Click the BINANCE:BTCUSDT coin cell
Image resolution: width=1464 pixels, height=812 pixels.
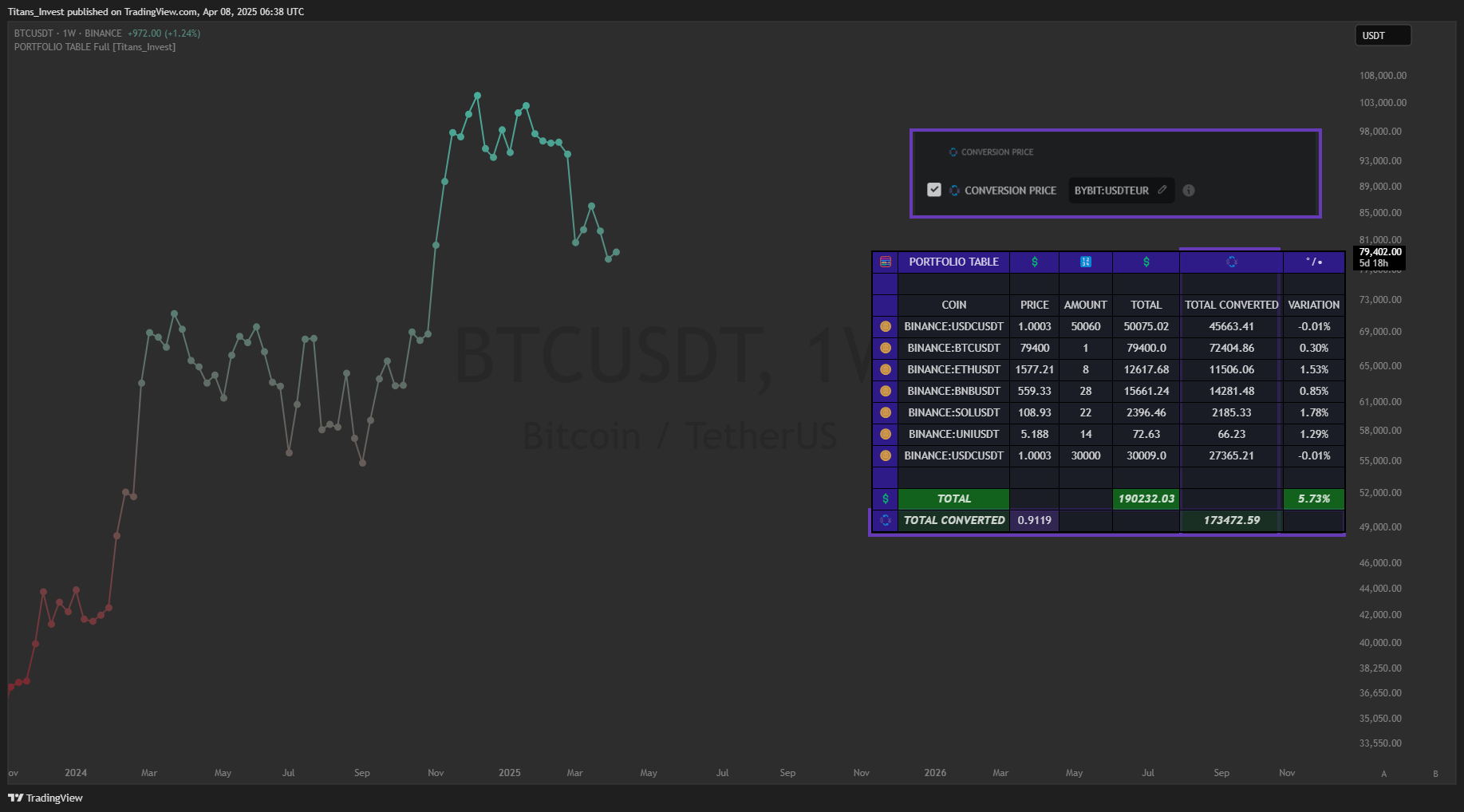click(953, 348)
